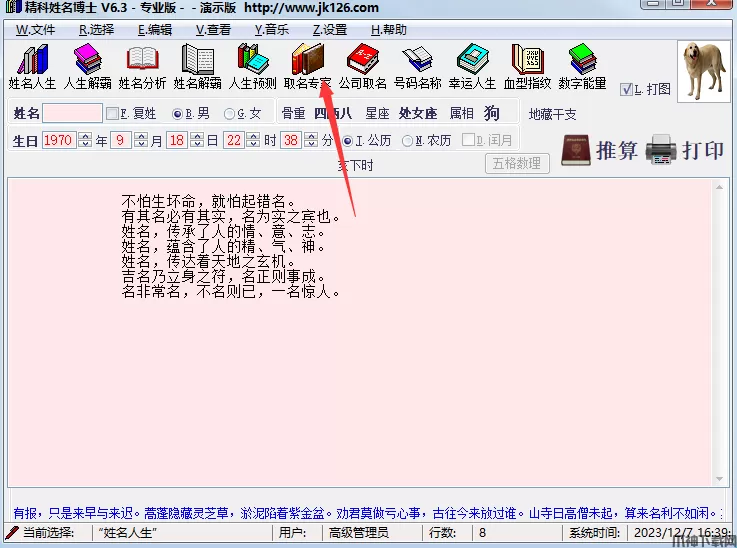Click the birth year field 1970

(59, 140)
